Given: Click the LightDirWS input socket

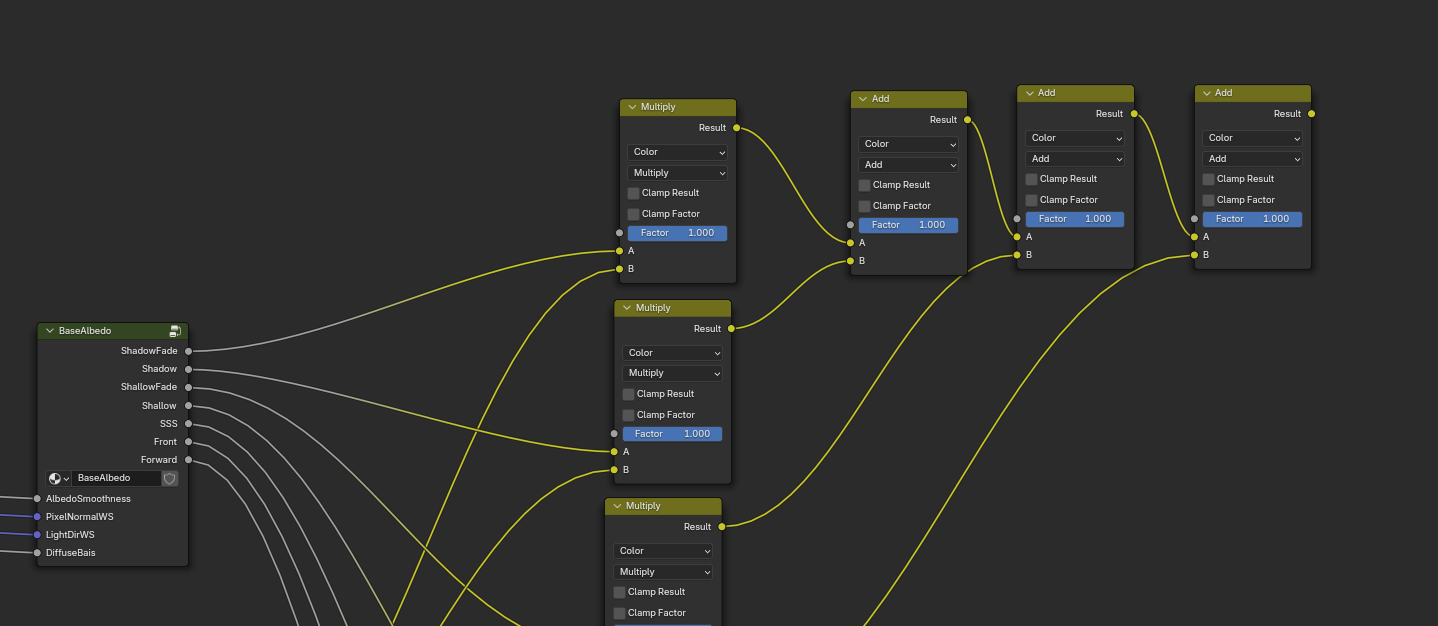Looking at the screenshot, I should 38,535.
